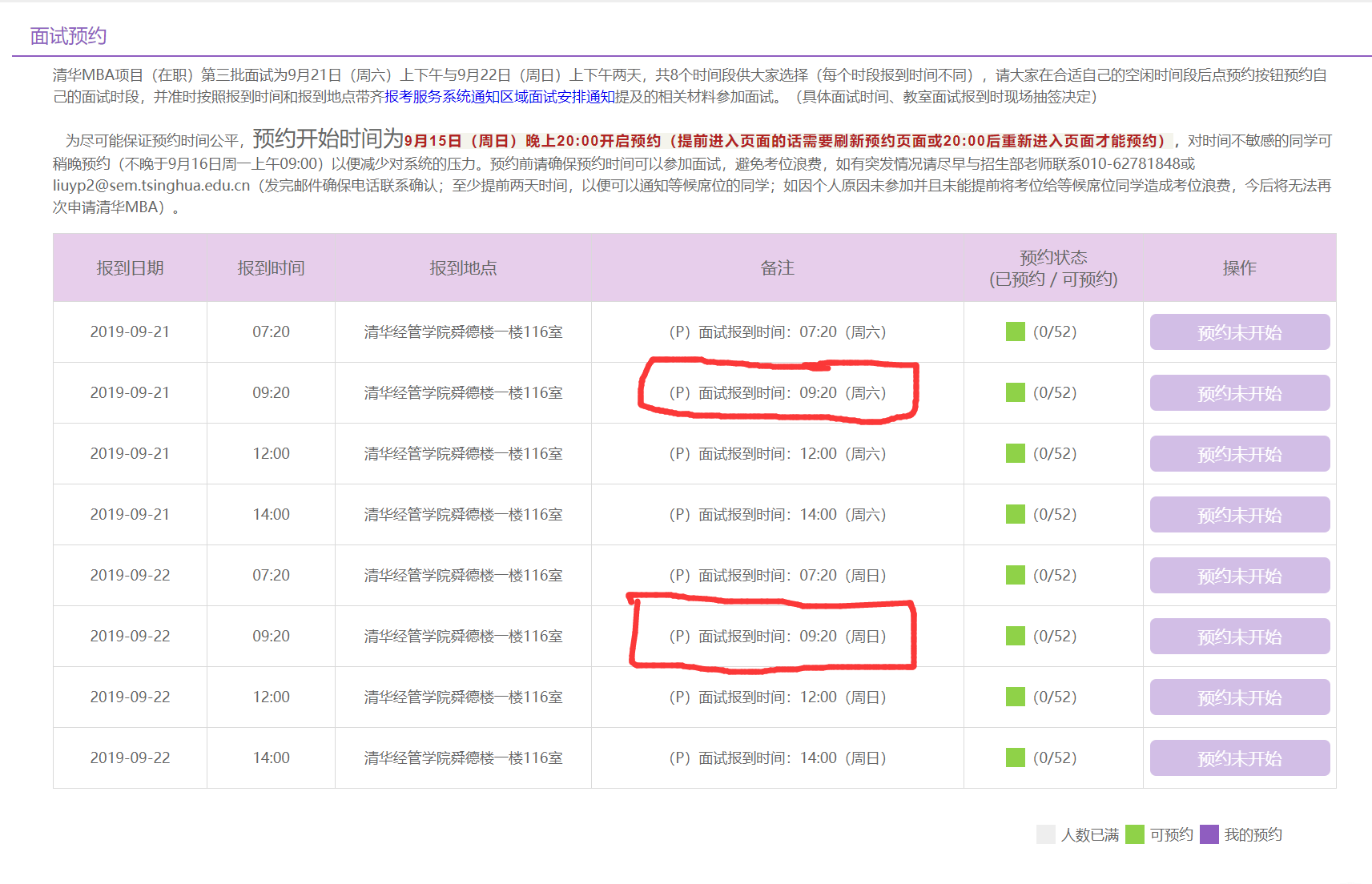The image size is (1372, 884).
Task: Click green status square for 2019-09-22 14:00
Action: point(1016,757)
